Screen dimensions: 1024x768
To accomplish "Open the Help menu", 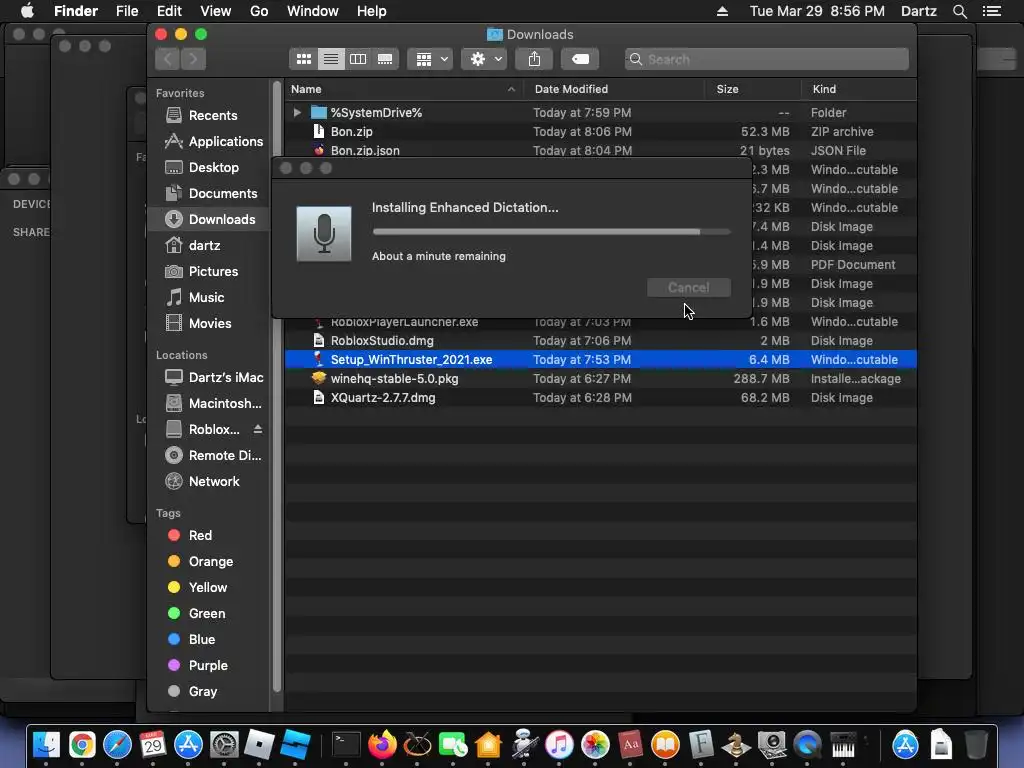I will point(372,11).
